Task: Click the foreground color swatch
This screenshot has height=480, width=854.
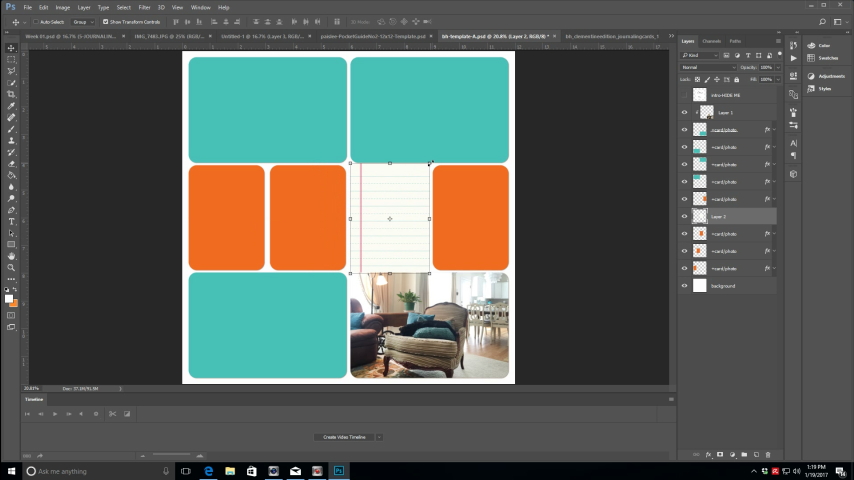Action: click(x=9, y=299)
